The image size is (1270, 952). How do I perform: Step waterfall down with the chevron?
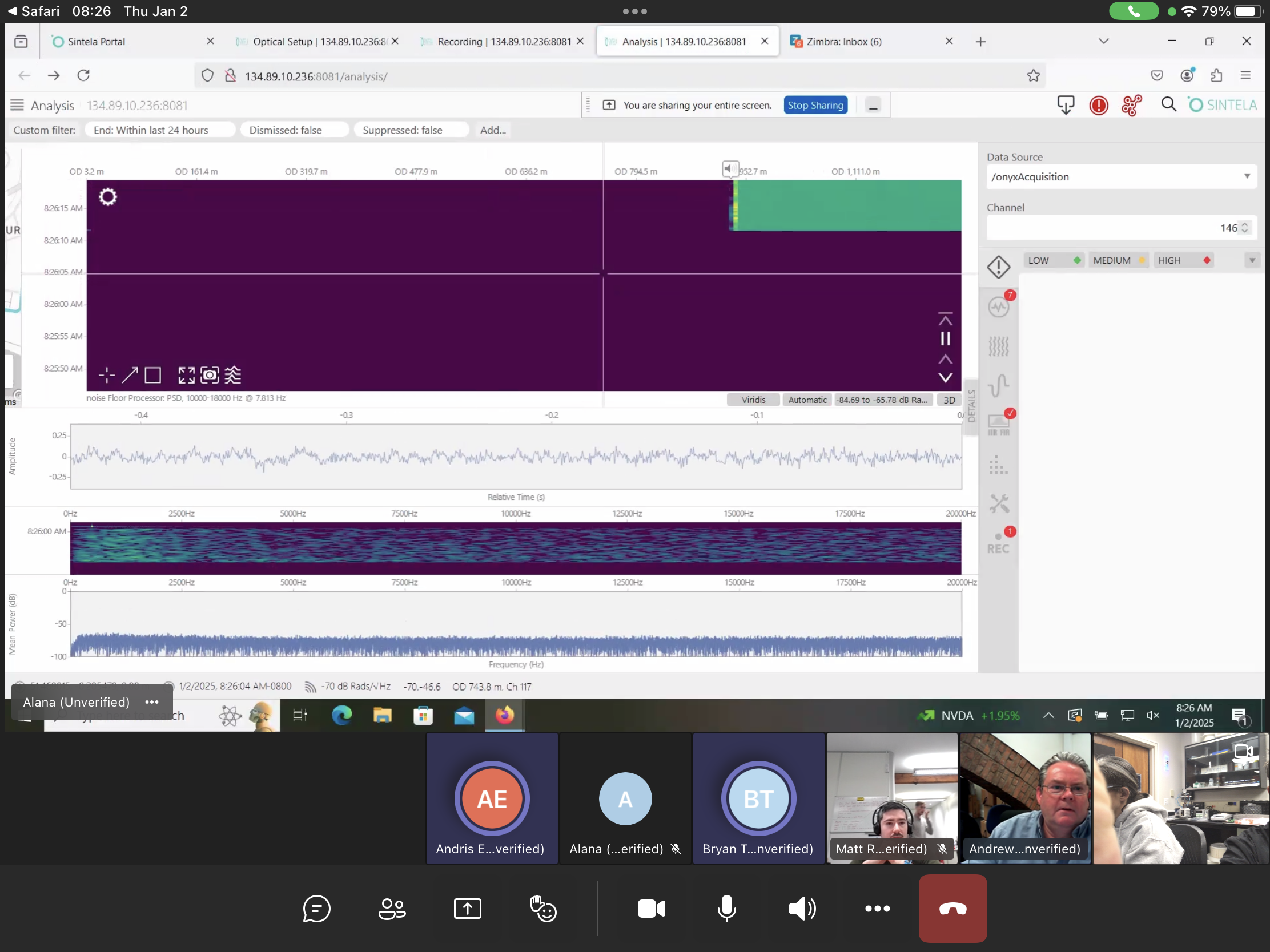(945, 378)
